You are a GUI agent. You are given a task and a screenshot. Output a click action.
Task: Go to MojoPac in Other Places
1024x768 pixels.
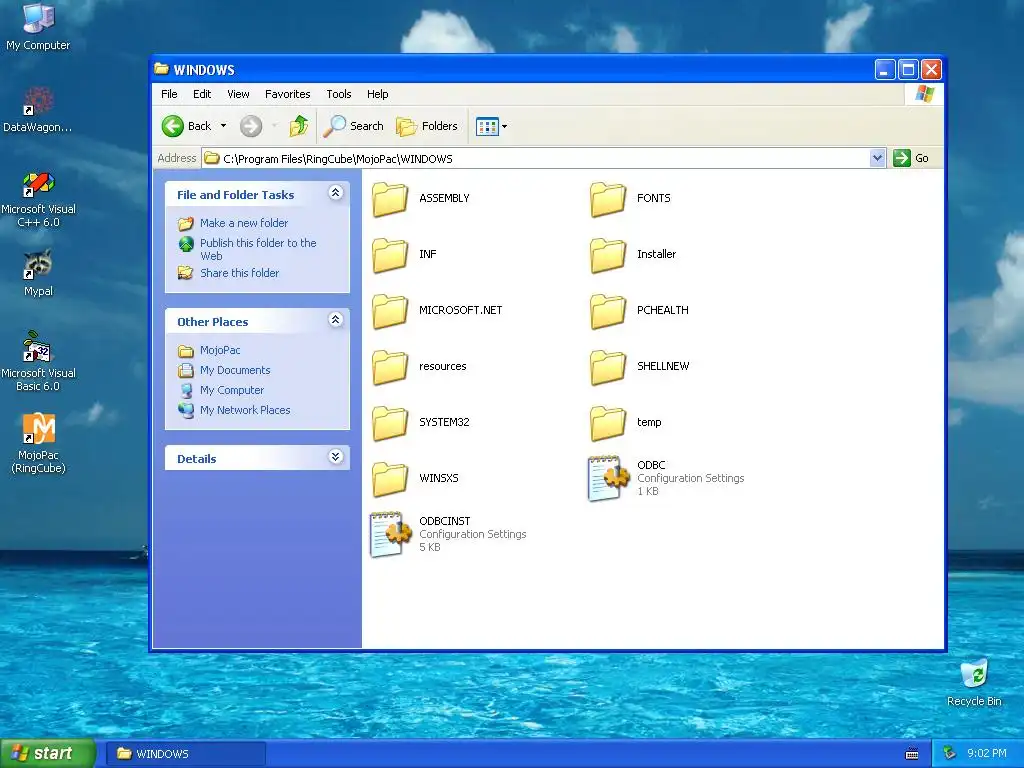[x=220, y=350]
